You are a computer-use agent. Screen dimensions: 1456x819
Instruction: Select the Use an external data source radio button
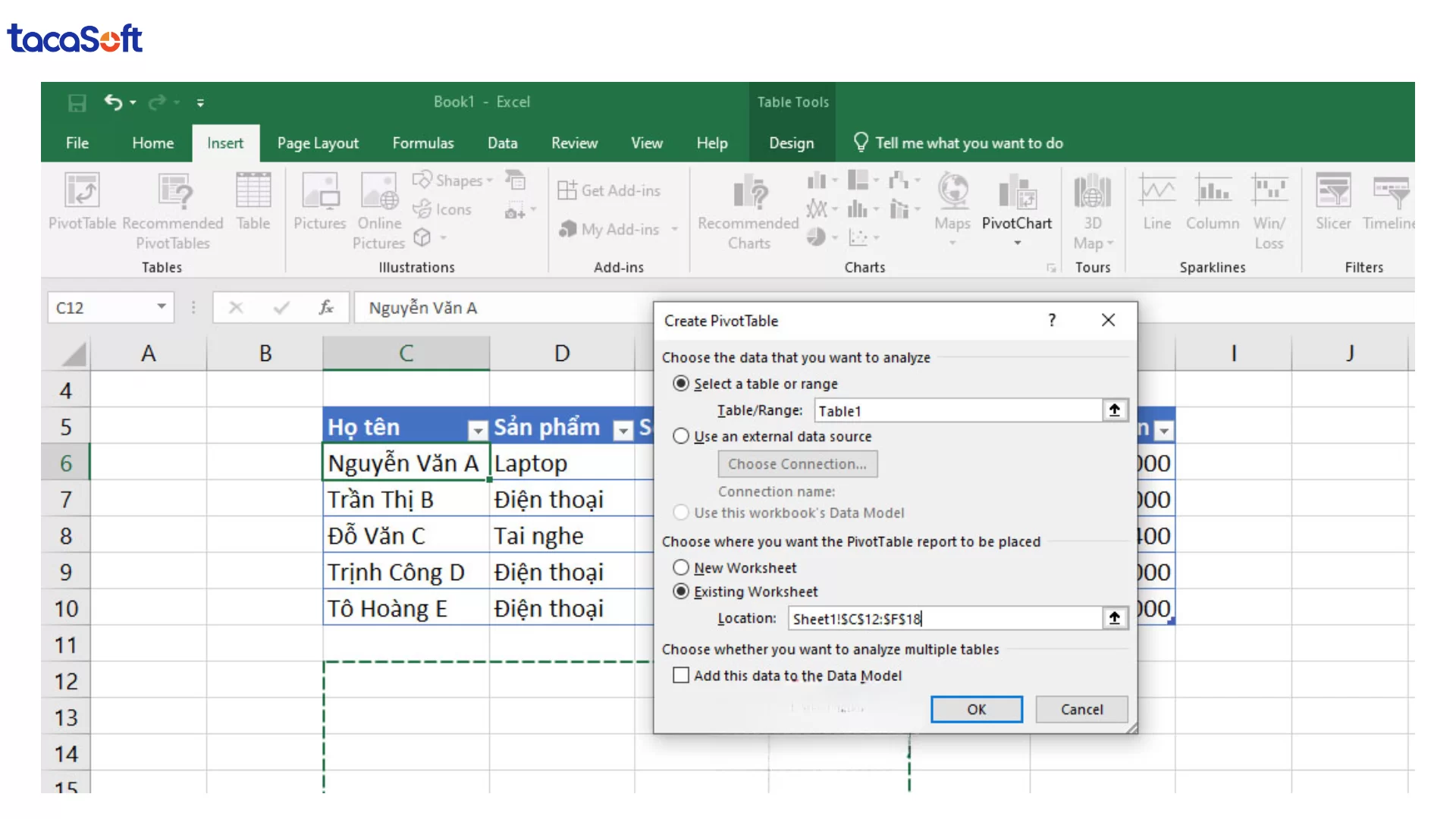point(681,436)
